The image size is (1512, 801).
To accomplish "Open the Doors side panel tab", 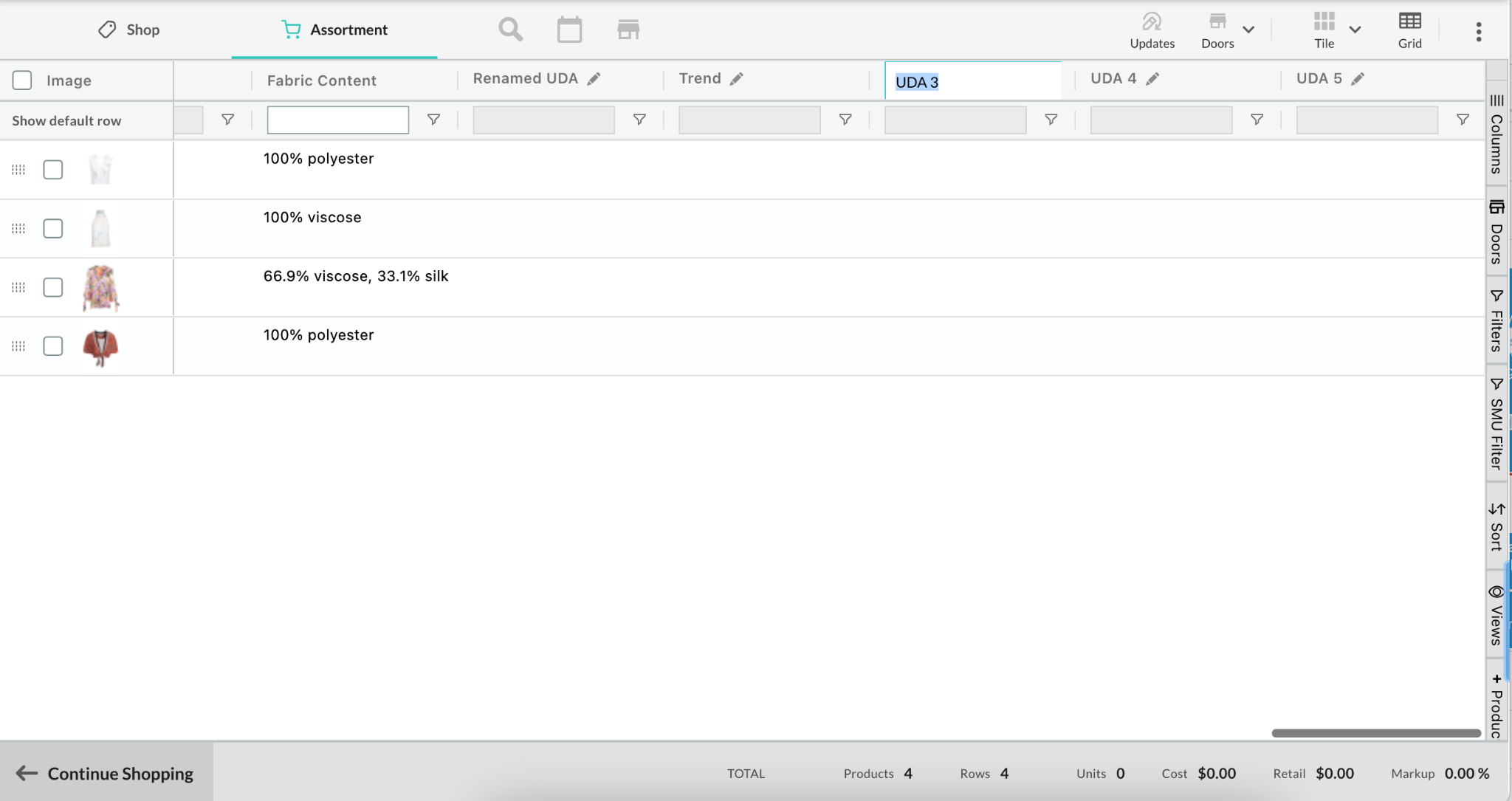I will point(1496,232).
